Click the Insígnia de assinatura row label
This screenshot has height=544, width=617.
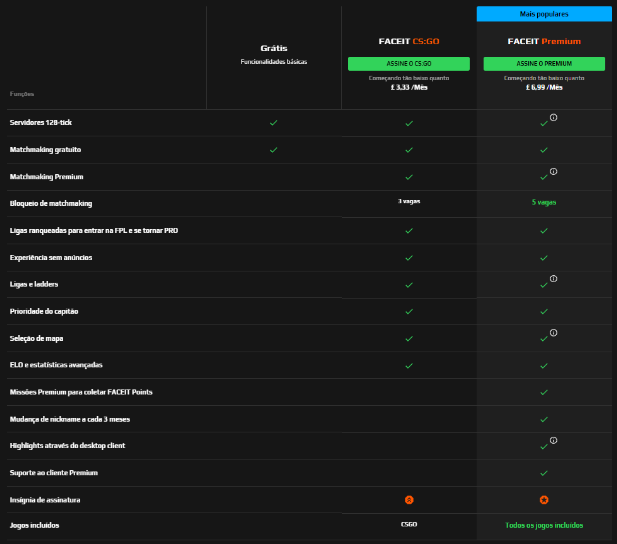45,500
